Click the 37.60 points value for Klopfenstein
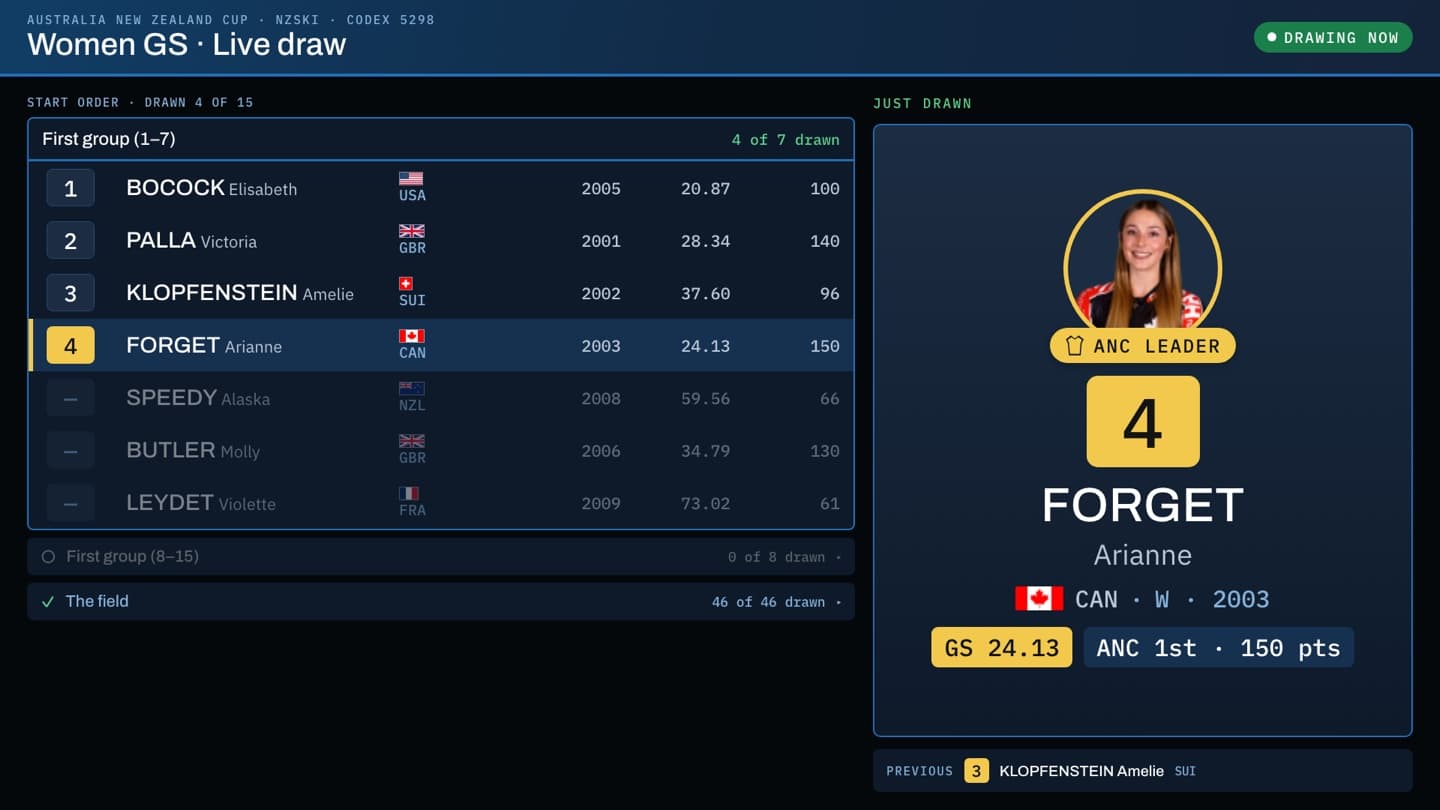Screen dimensions: 1440x810 coord(705,293)
